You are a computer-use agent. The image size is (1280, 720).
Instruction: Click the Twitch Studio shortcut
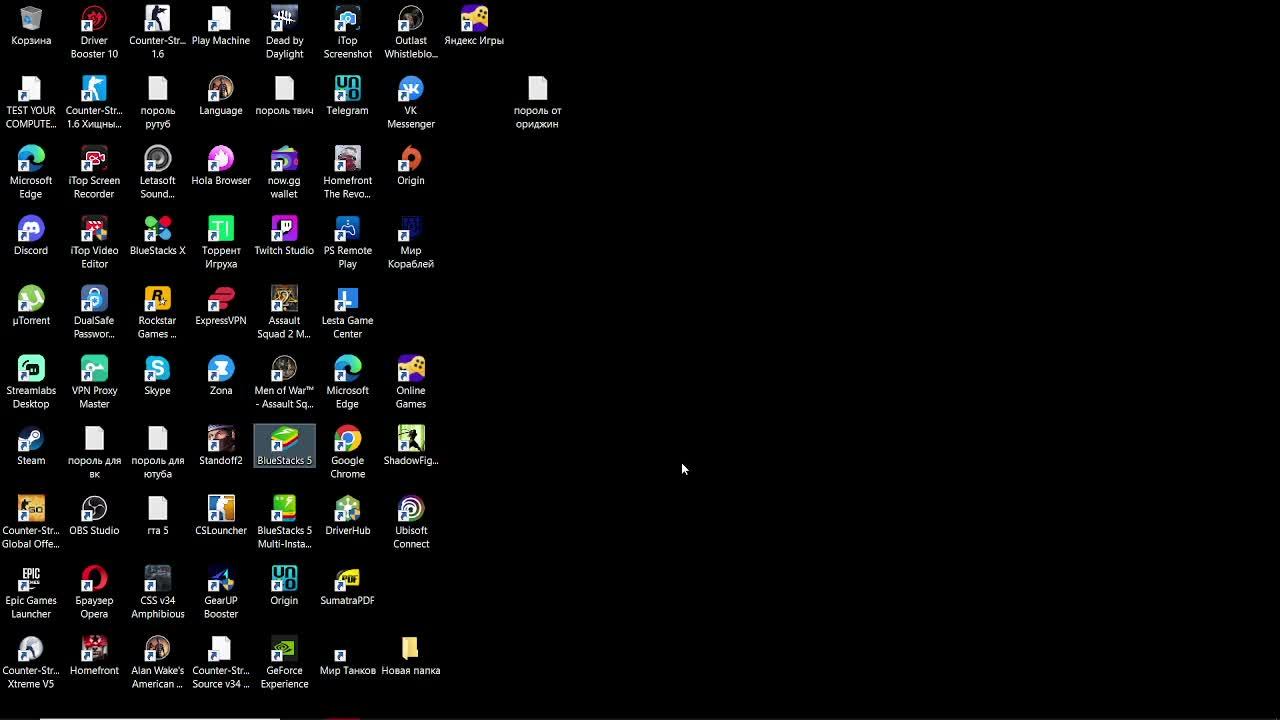point(284,236)
